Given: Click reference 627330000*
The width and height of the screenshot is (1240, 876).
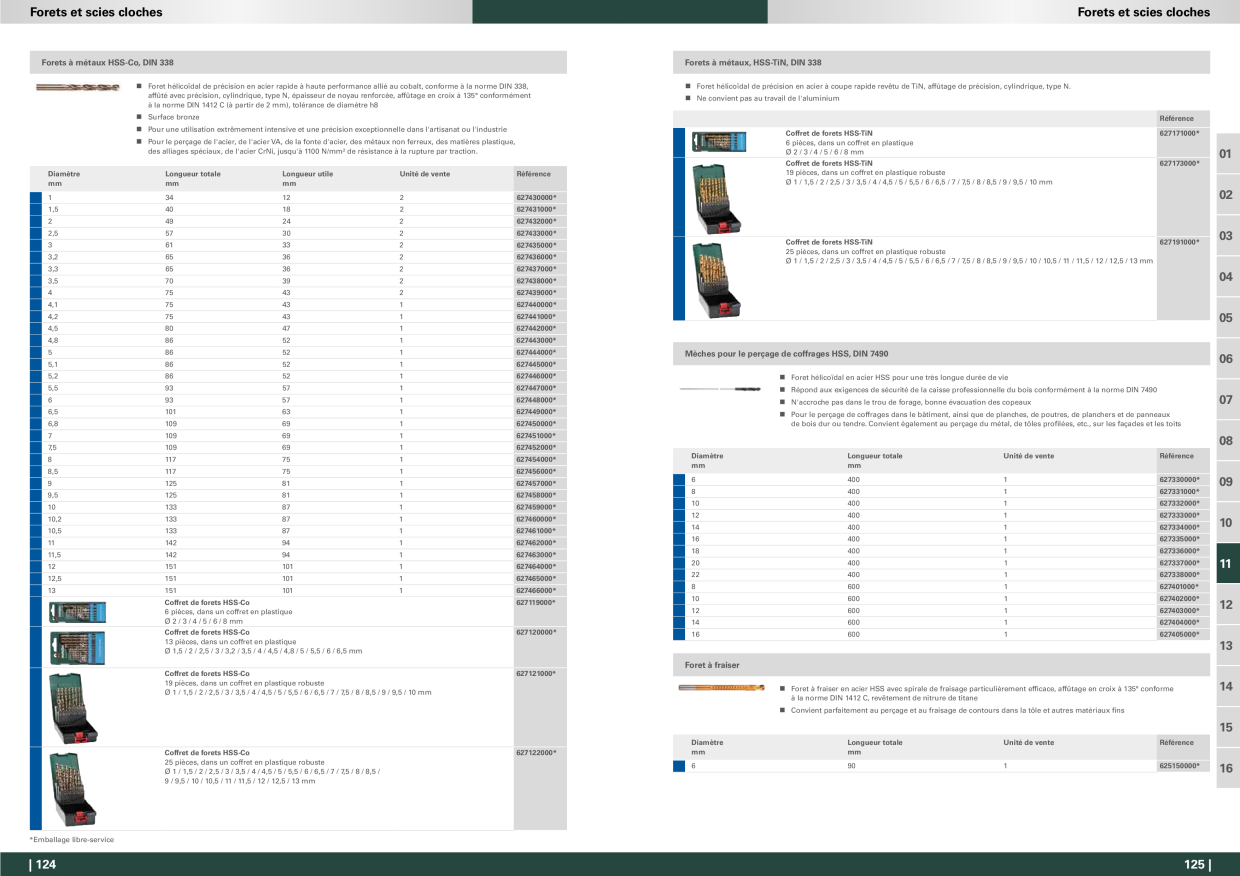Looking at the screenshot, I should pyautogui.click(x=1179, y=480).
